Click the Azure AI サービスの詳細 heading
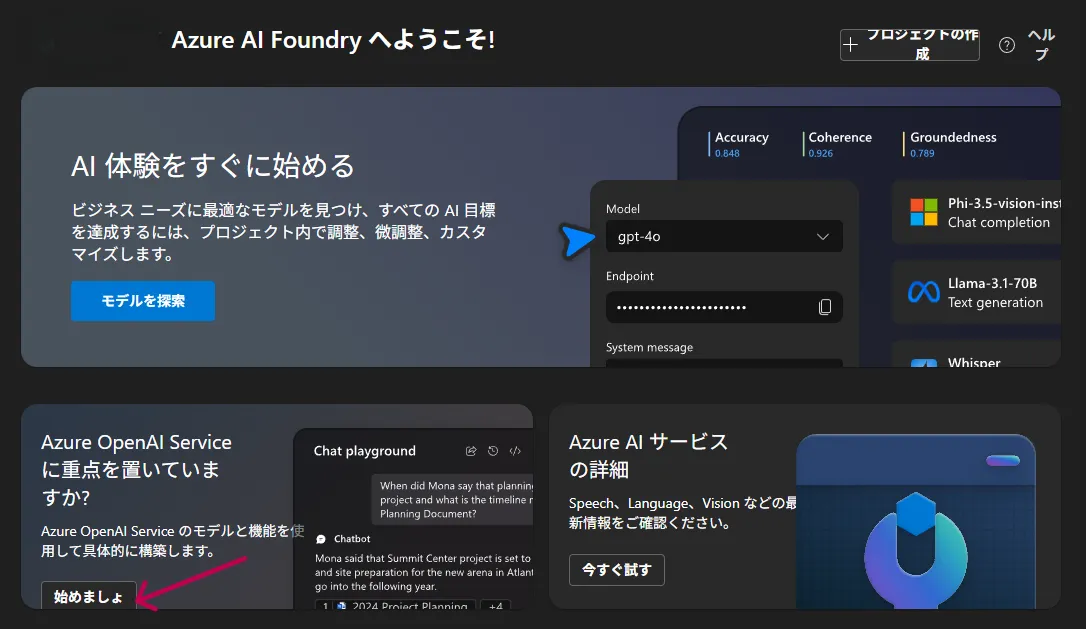Image resolution: width=1086 pixels, height=629 pixels. [x=648, y=455]
